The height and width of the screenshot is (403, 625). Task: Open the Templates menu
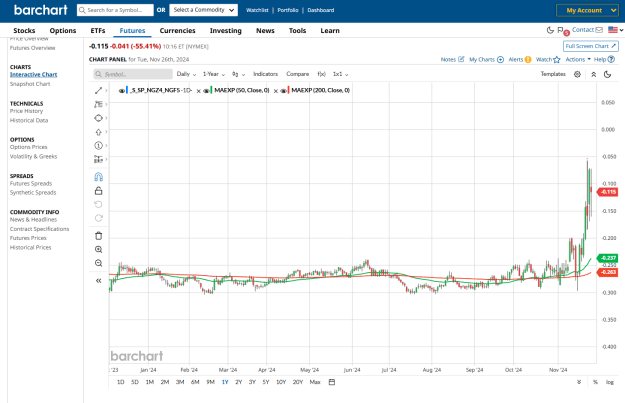click(553, 74)
